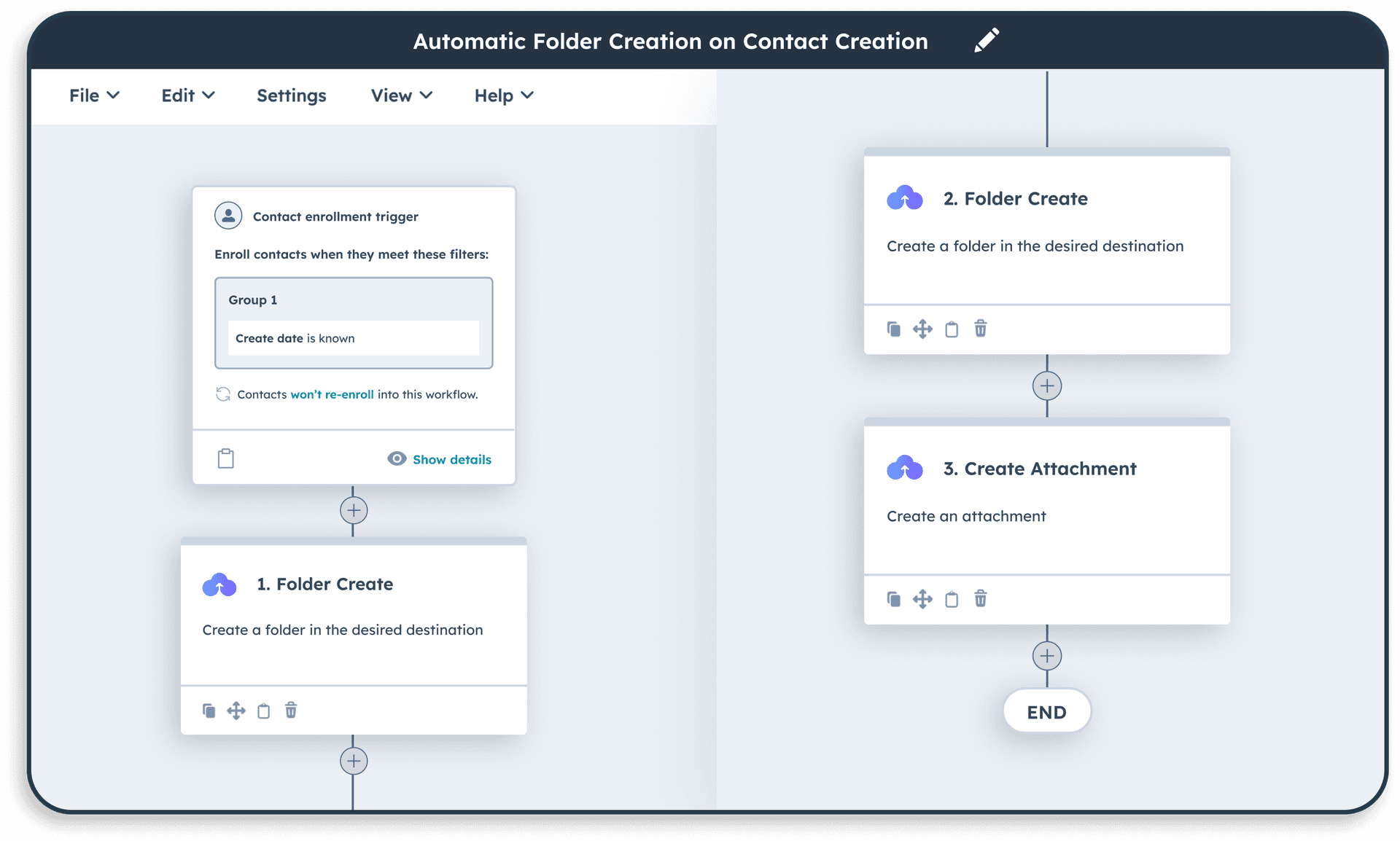The height and width of the screenshot is (841, 1400).
Task: Open the Help menu
Action: [504, 95]
